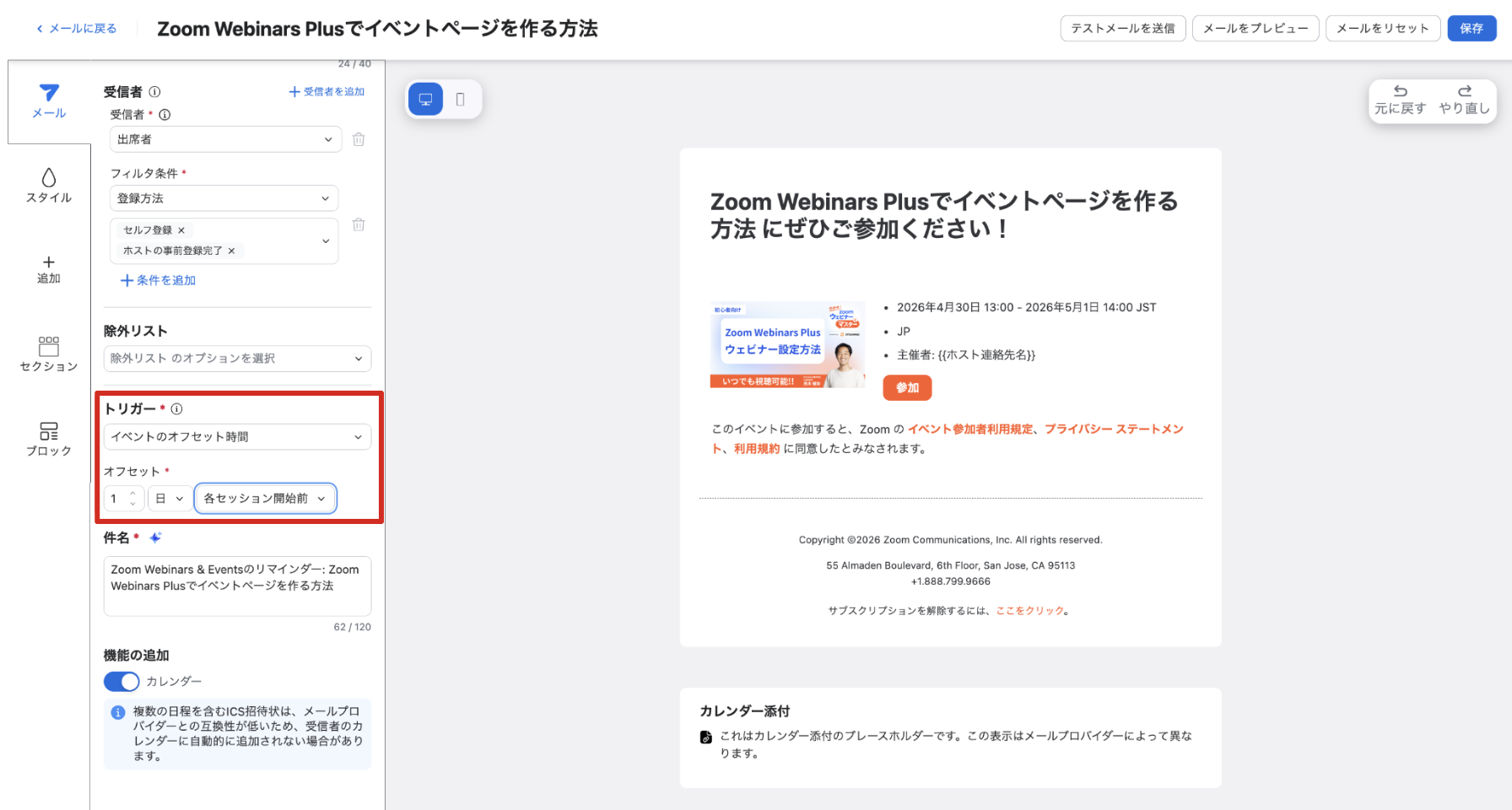Open 利用規約 terms link
1512x810 pixels.
757,449
